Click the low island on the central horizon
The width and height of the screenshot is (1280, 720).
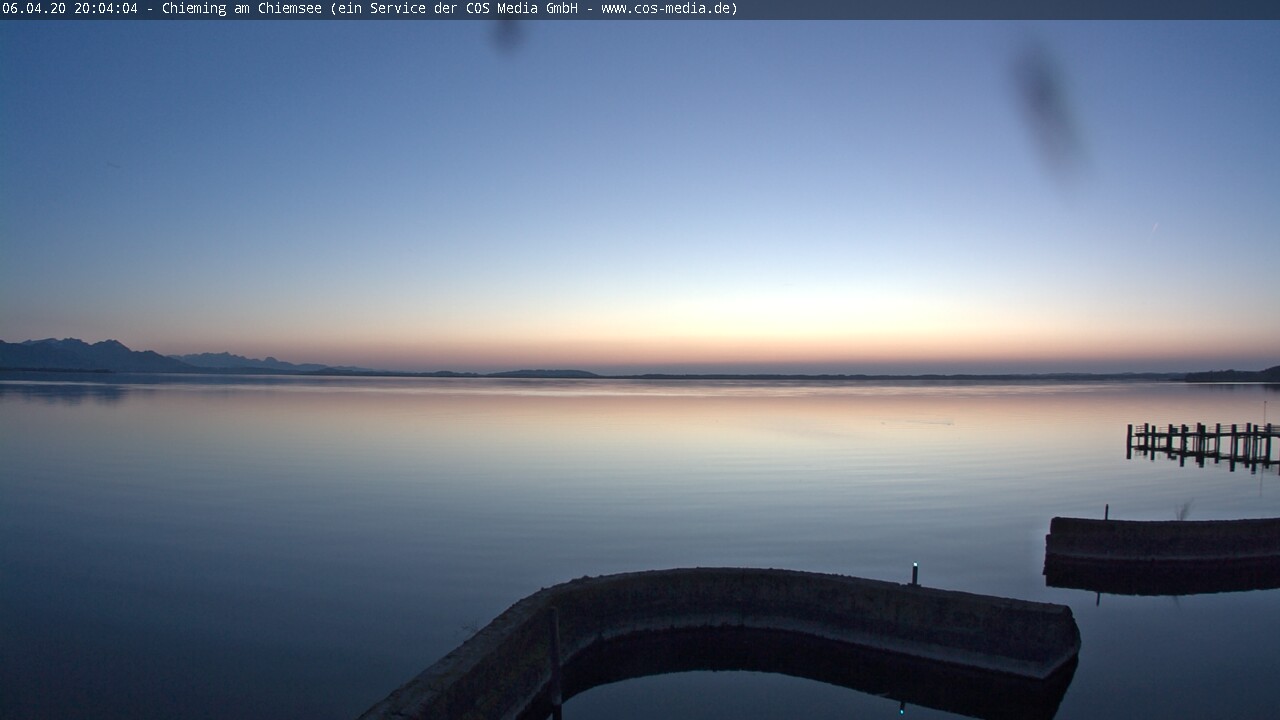pos(545,374)
